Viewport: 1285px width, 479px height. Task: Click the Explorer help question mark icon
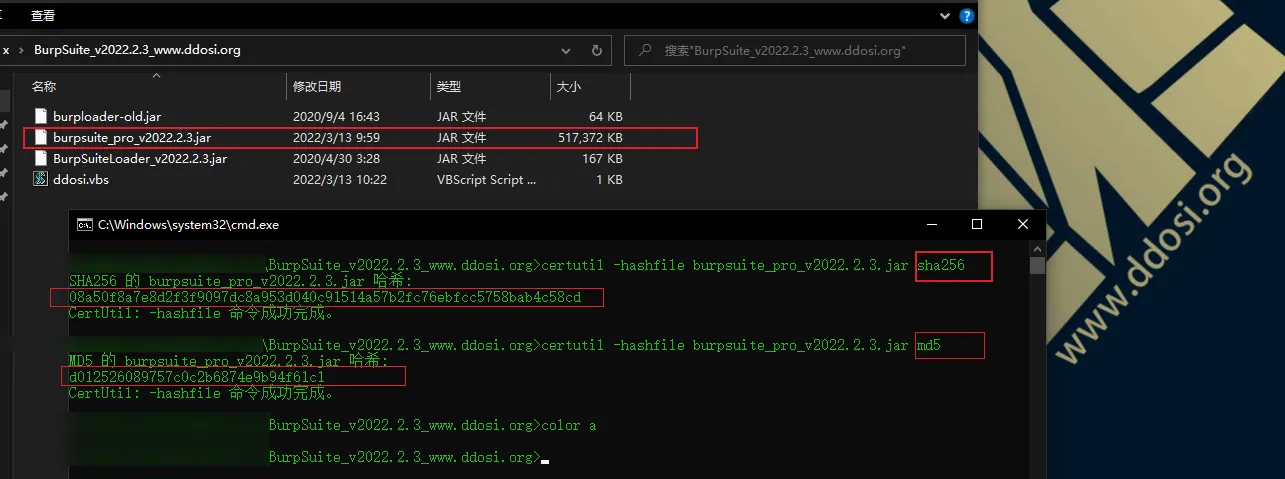click(x=967, y=15)
